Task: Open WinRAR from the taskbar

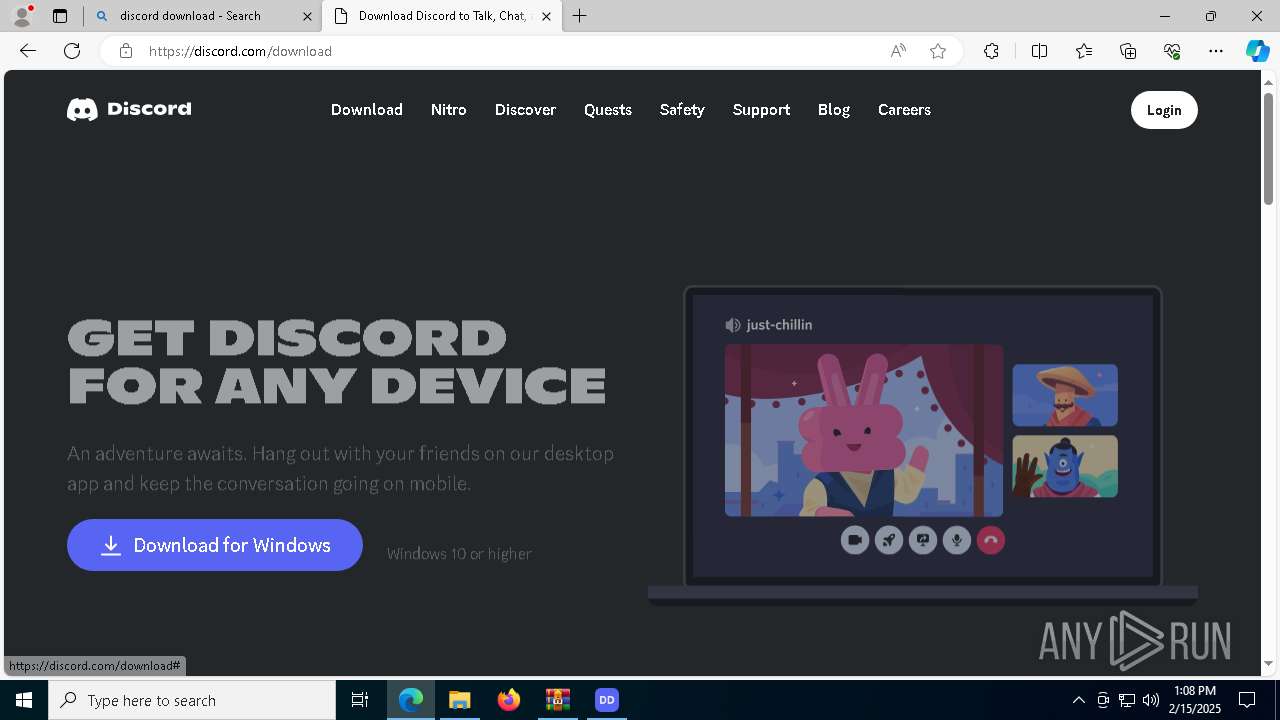Action: pos(558,700)
